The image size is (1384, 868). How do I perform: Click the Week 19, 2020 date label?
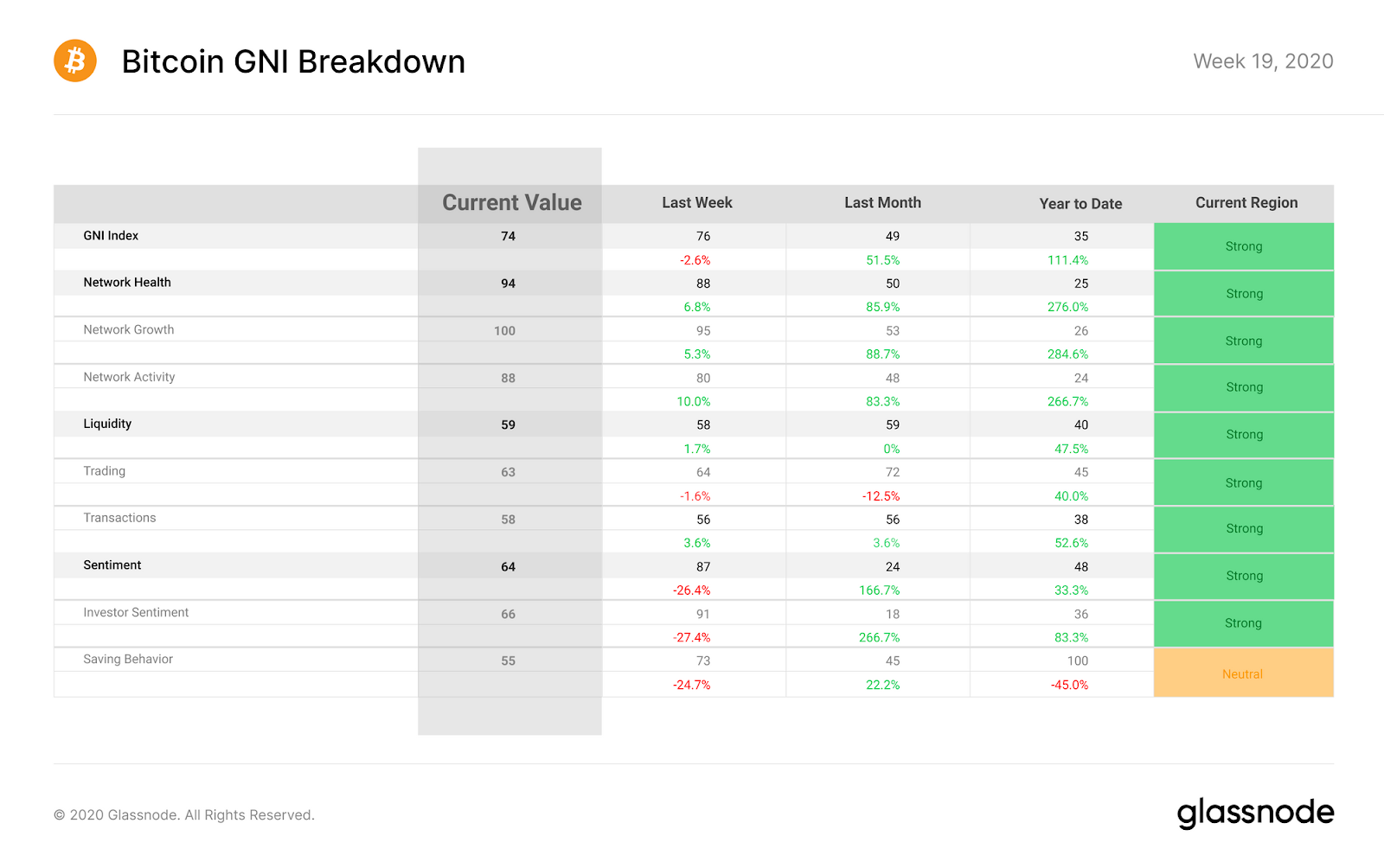[x=1263, y=61]
